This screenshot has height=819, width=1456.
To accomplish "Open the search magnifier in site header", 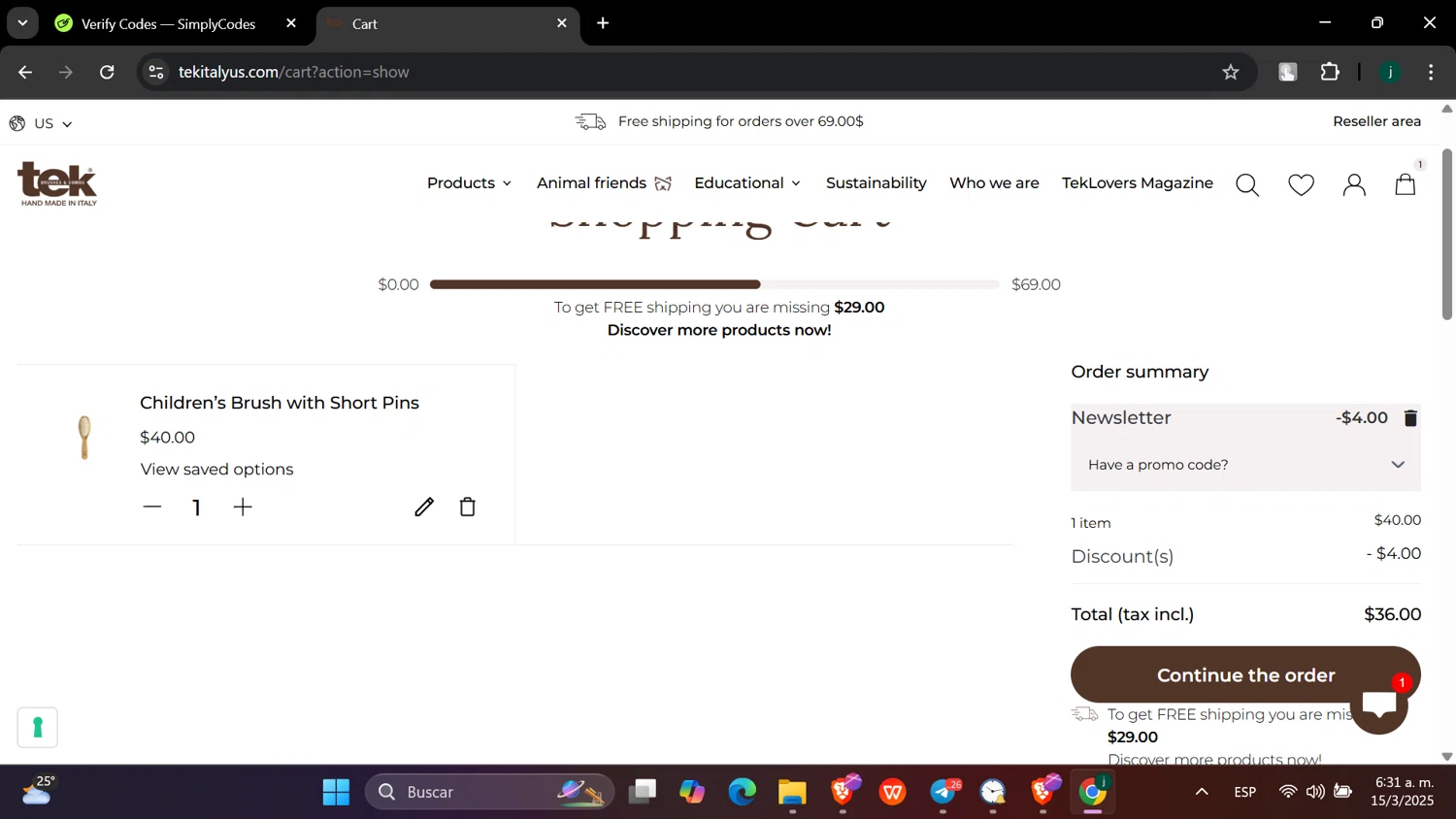I will click(1247, 184).
